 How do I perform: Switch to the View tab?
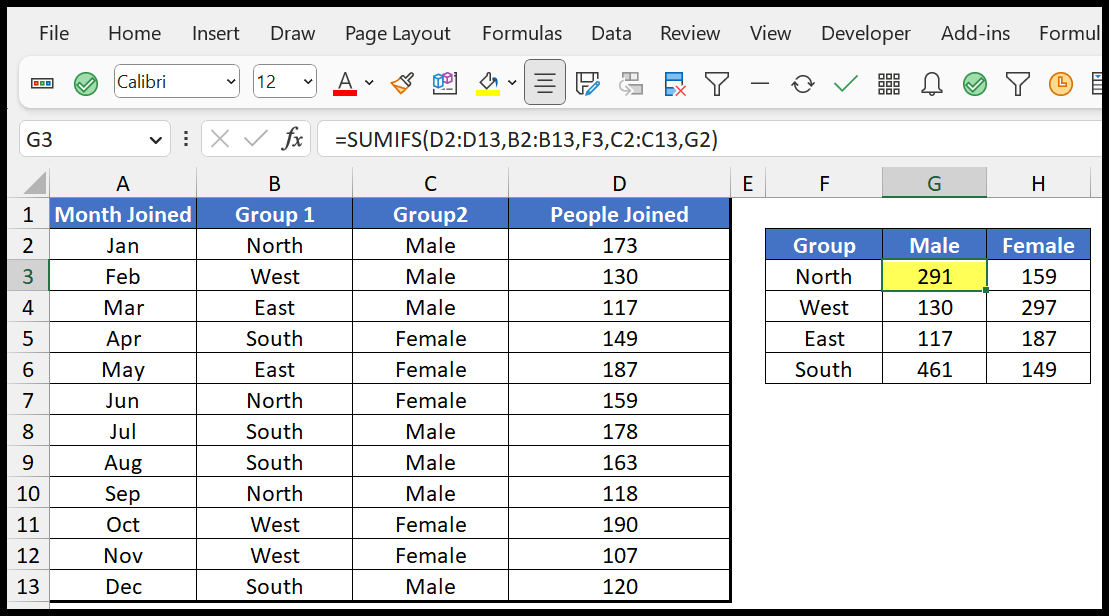point(770,33)
